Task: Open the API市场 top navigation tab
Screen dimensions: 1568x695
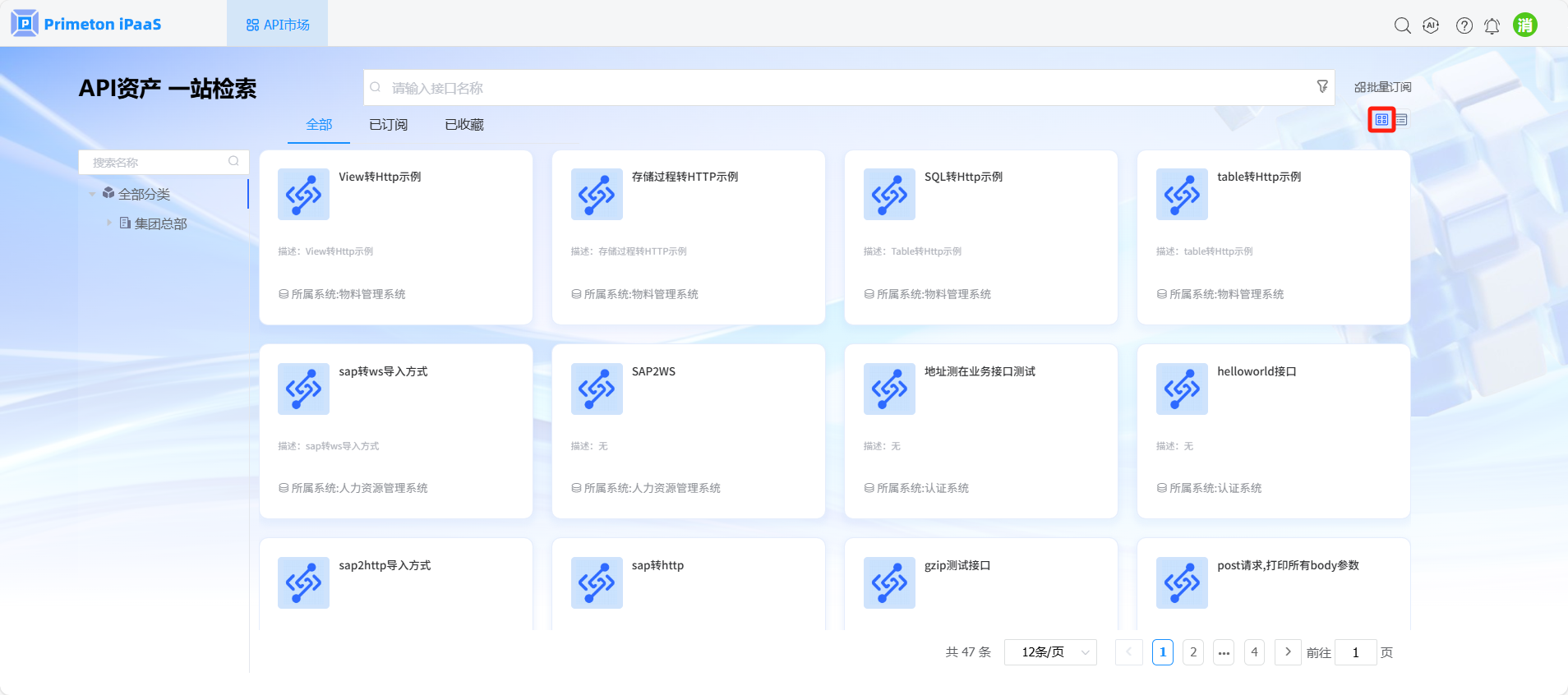Action: (x=278, y=25)
